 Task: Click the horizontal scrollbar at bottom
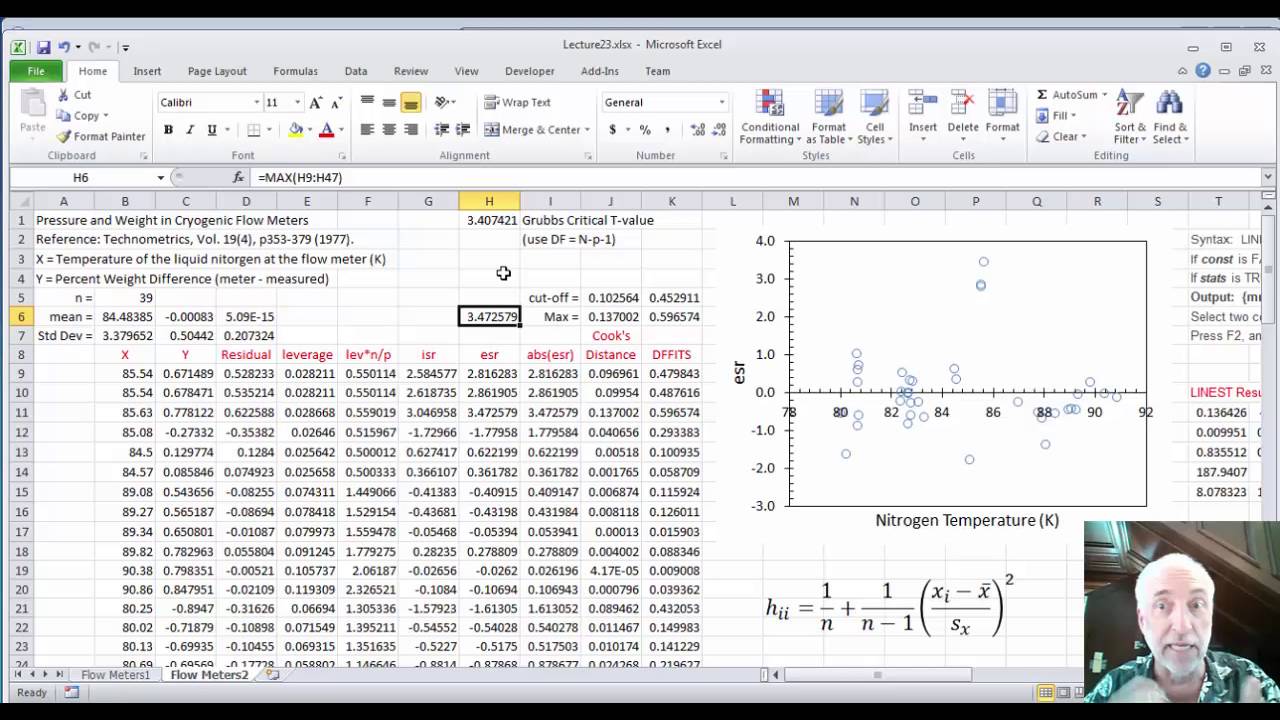[x=878, y=675]
